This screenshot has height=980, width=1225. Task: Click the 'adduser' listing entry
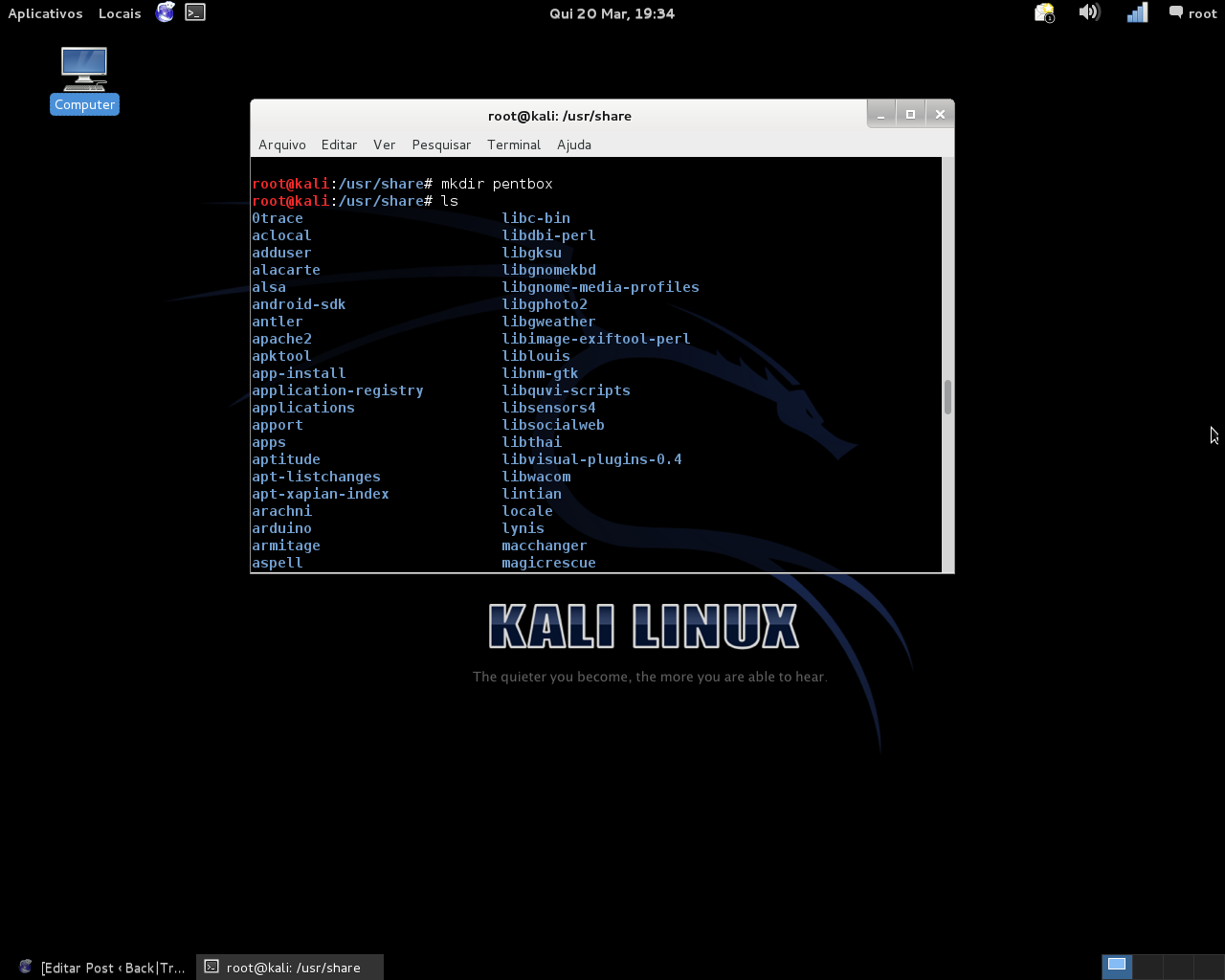pyautogui.click(x=281, y=253)
